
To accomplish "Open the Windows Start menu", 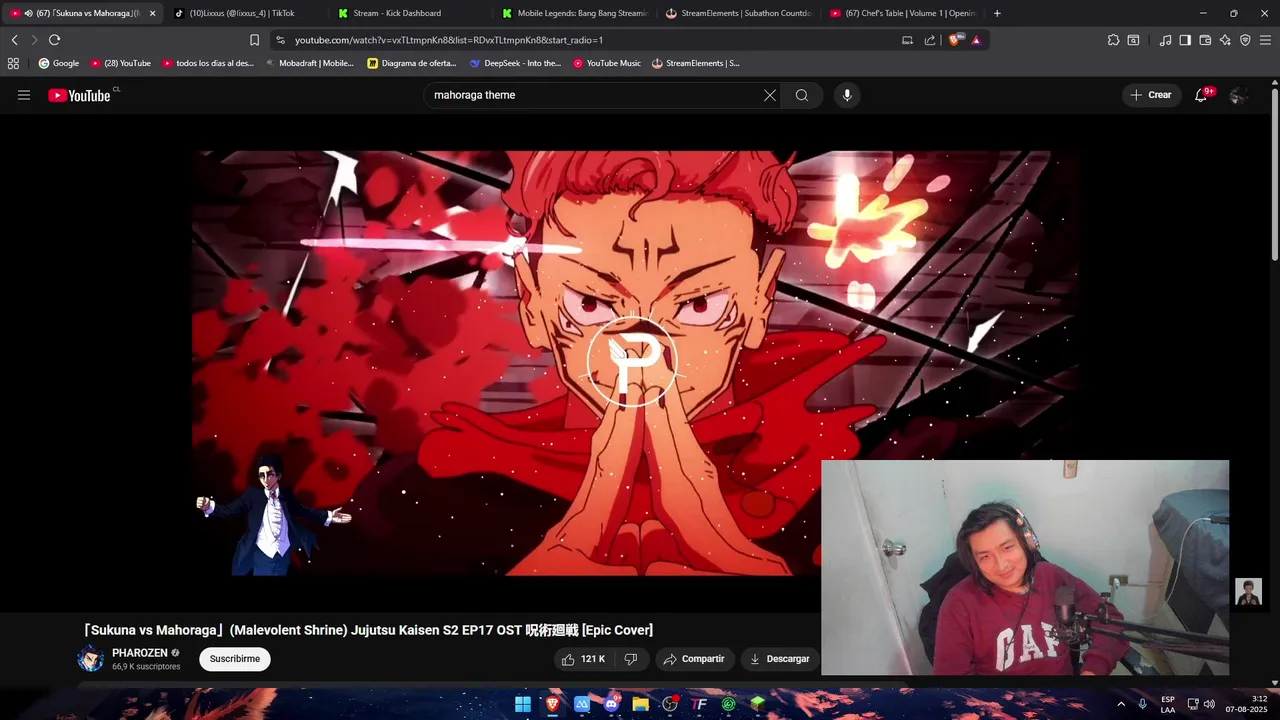I will point(523,704).
